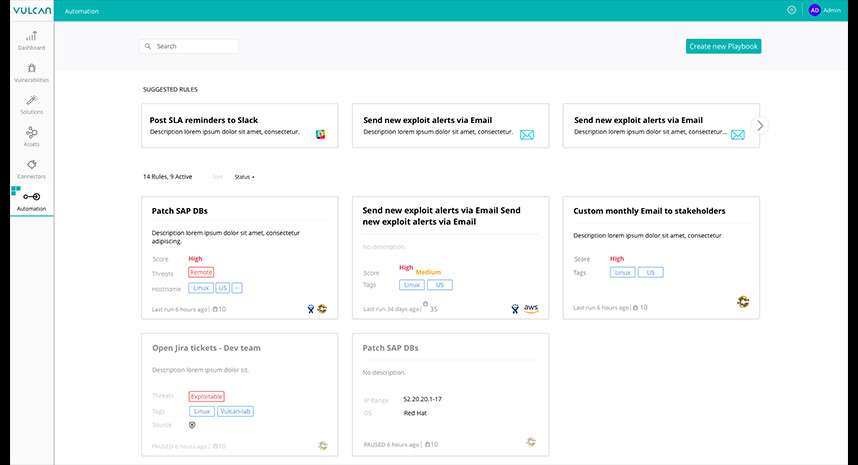Click the Remote threat tag
The width and height of the screenshot is (858, 465).
click(x=201, y=272)
